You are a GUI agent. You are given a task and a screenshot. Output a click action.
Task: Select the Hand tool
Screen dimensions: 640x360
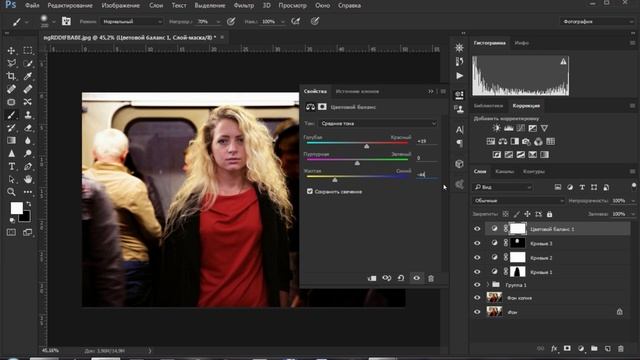click(28, 179)
